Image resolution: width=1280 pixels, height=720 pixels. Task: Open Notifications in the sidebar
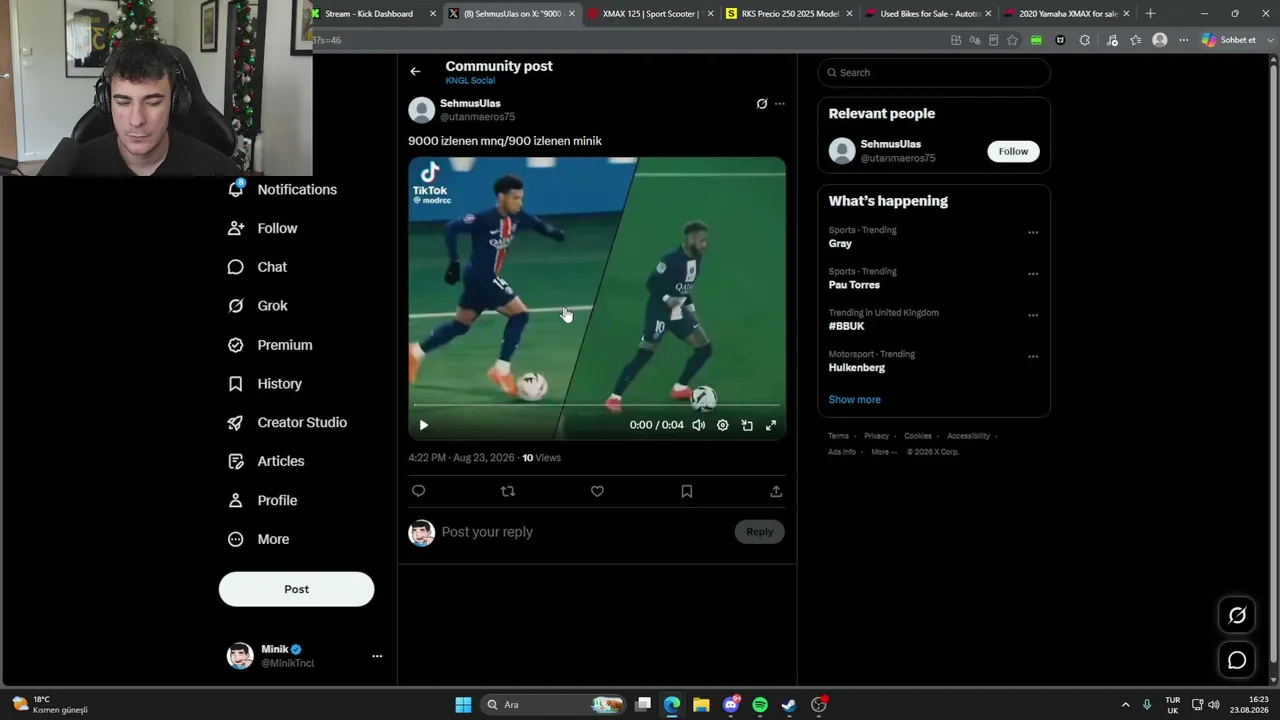pyautogui.click(x=283, y=190)
